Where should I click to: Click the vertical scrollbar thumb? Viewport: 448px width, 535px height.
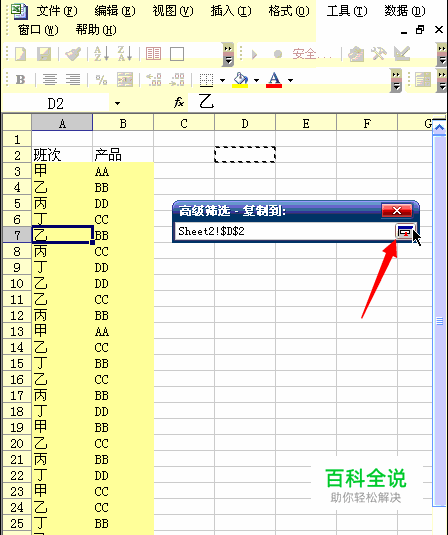coord(439,321)
